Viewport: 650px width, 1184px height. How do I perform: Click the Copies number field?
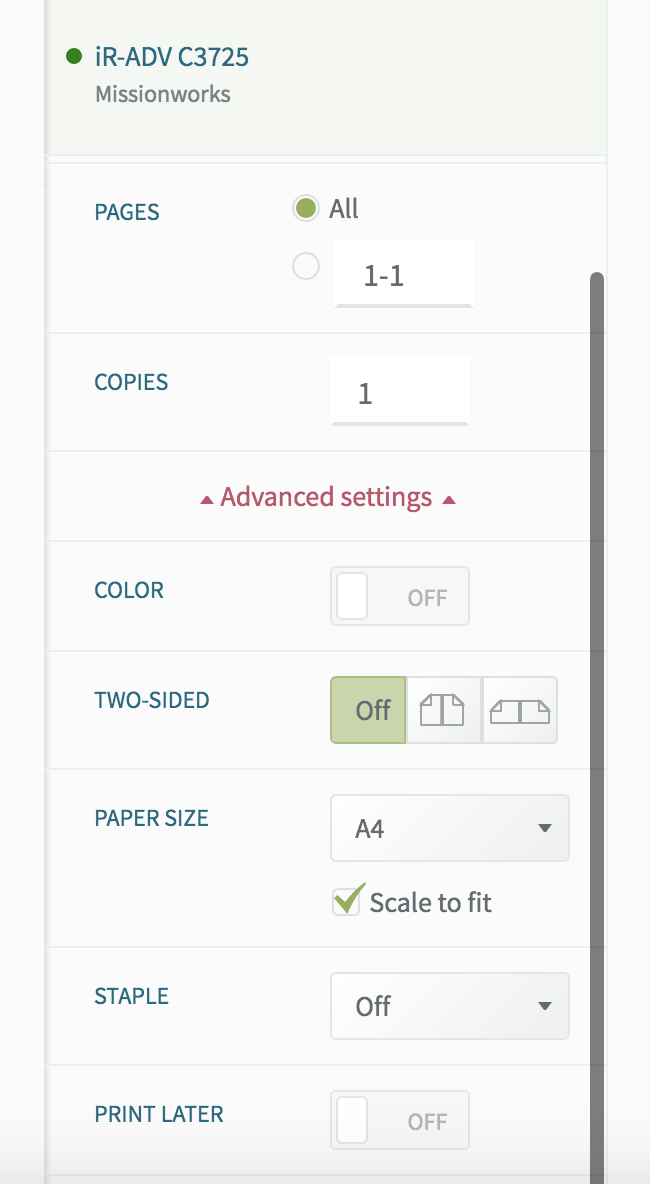[399, 393]
